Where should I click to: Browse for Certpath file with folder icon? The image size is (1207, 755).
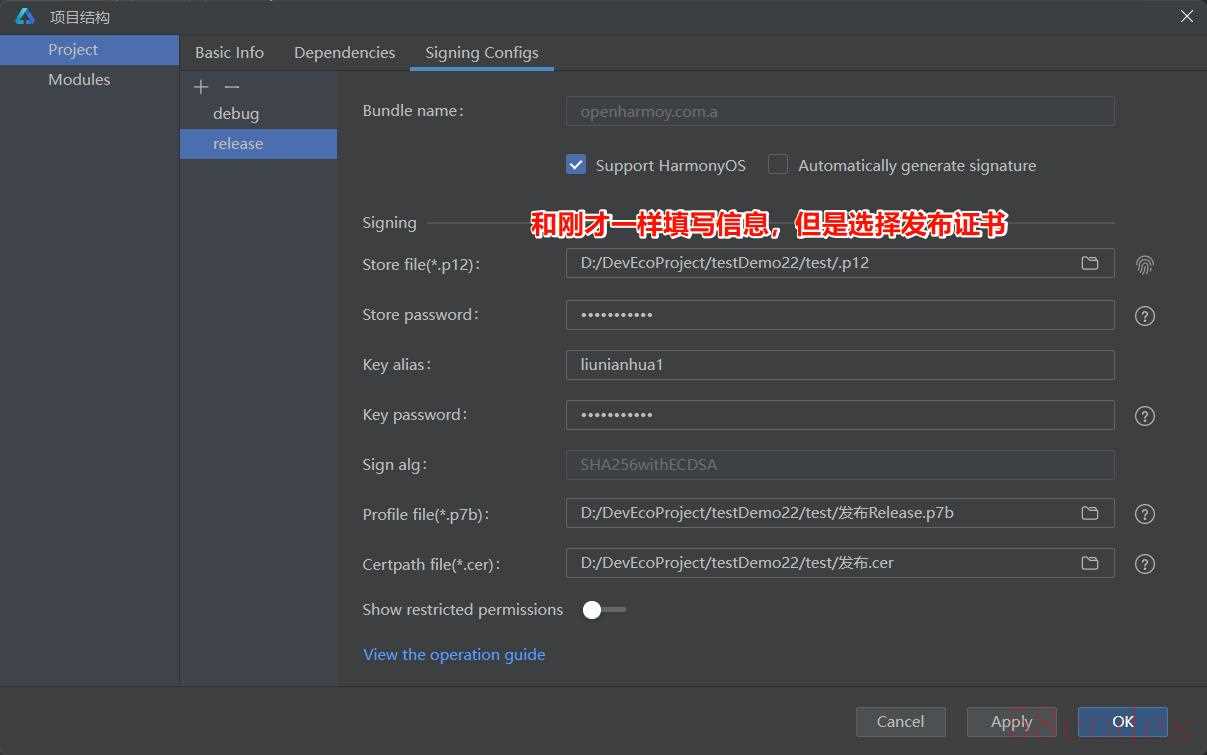[1090, 563]
